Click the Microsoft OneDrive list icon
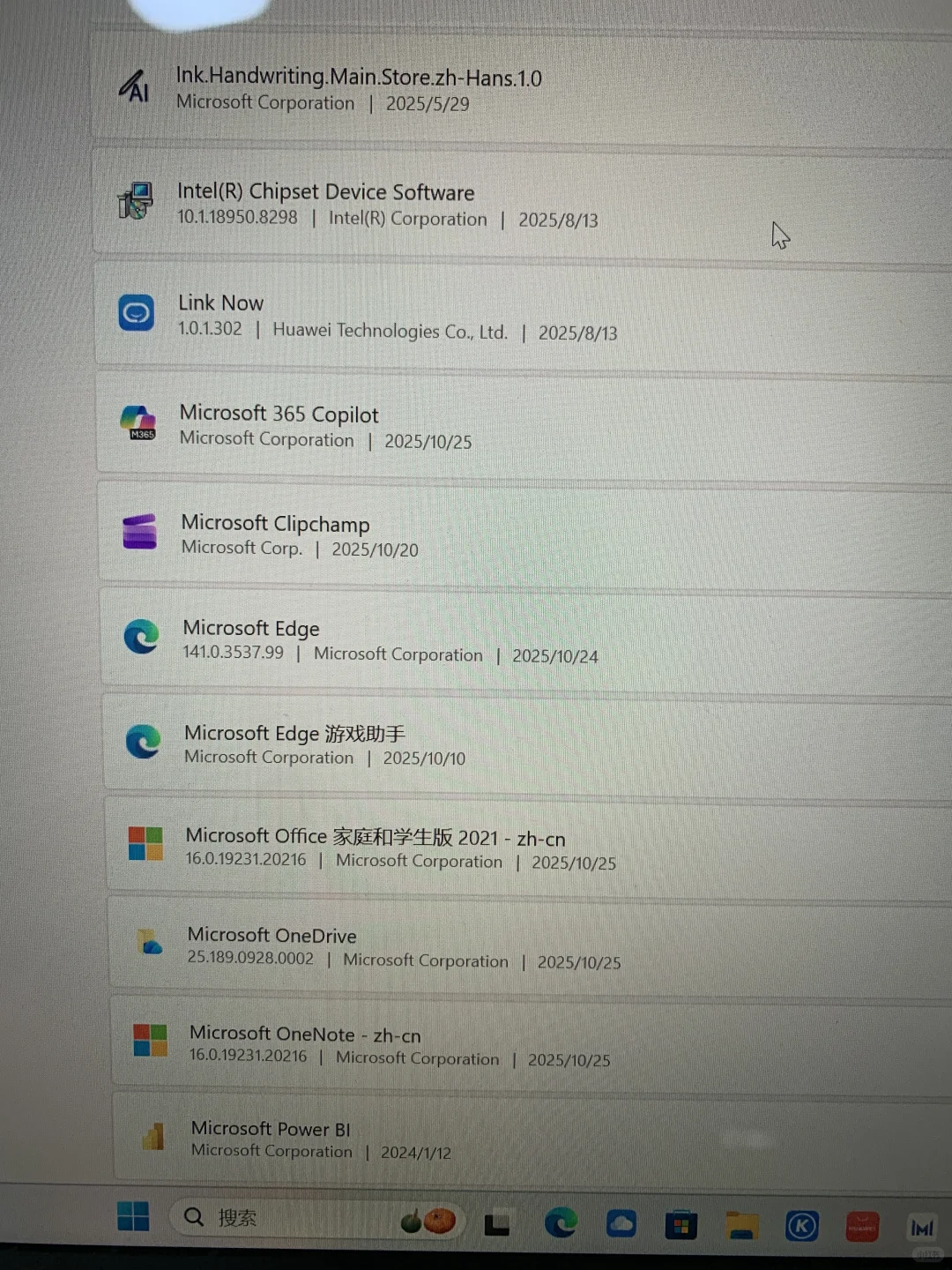This screenshot has height=1270, width=952. (149, 943)
